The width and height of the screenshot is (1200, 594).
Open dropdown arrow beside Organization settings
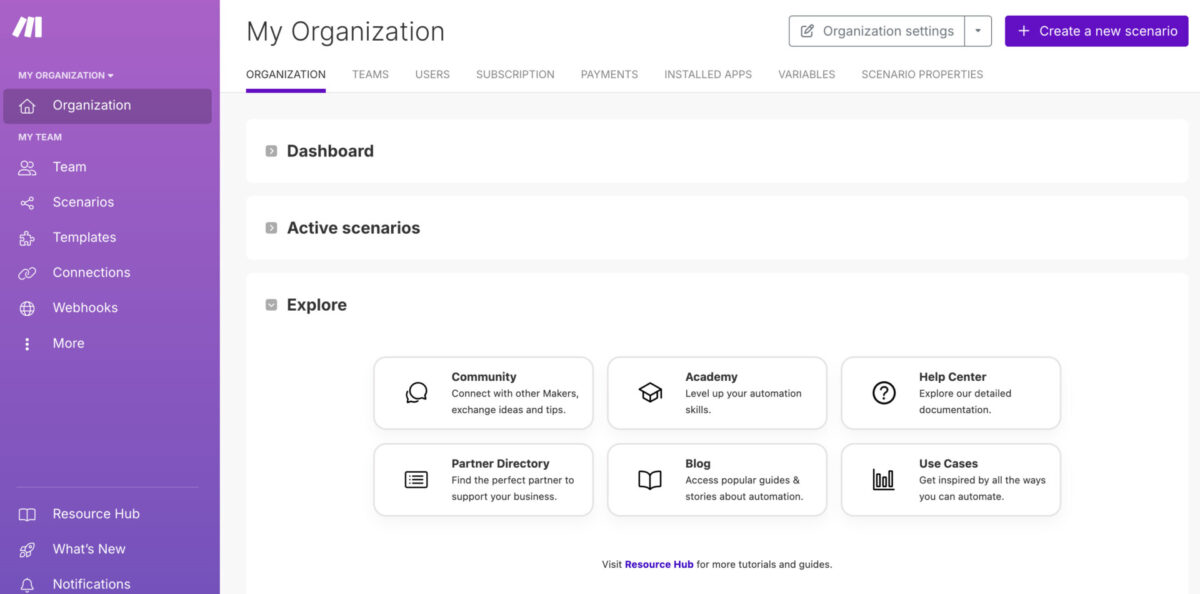pos(978,31)
